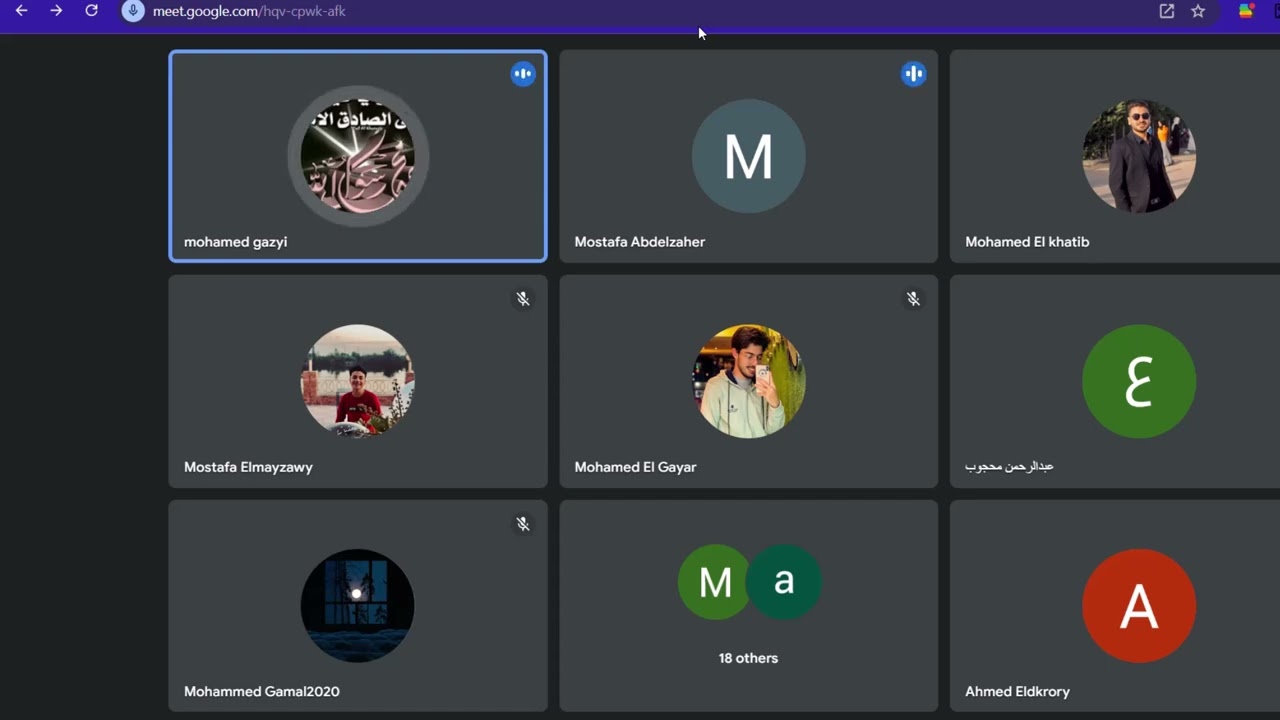Click the name label 'mohamed gazyi'

(x=236, y=242)
